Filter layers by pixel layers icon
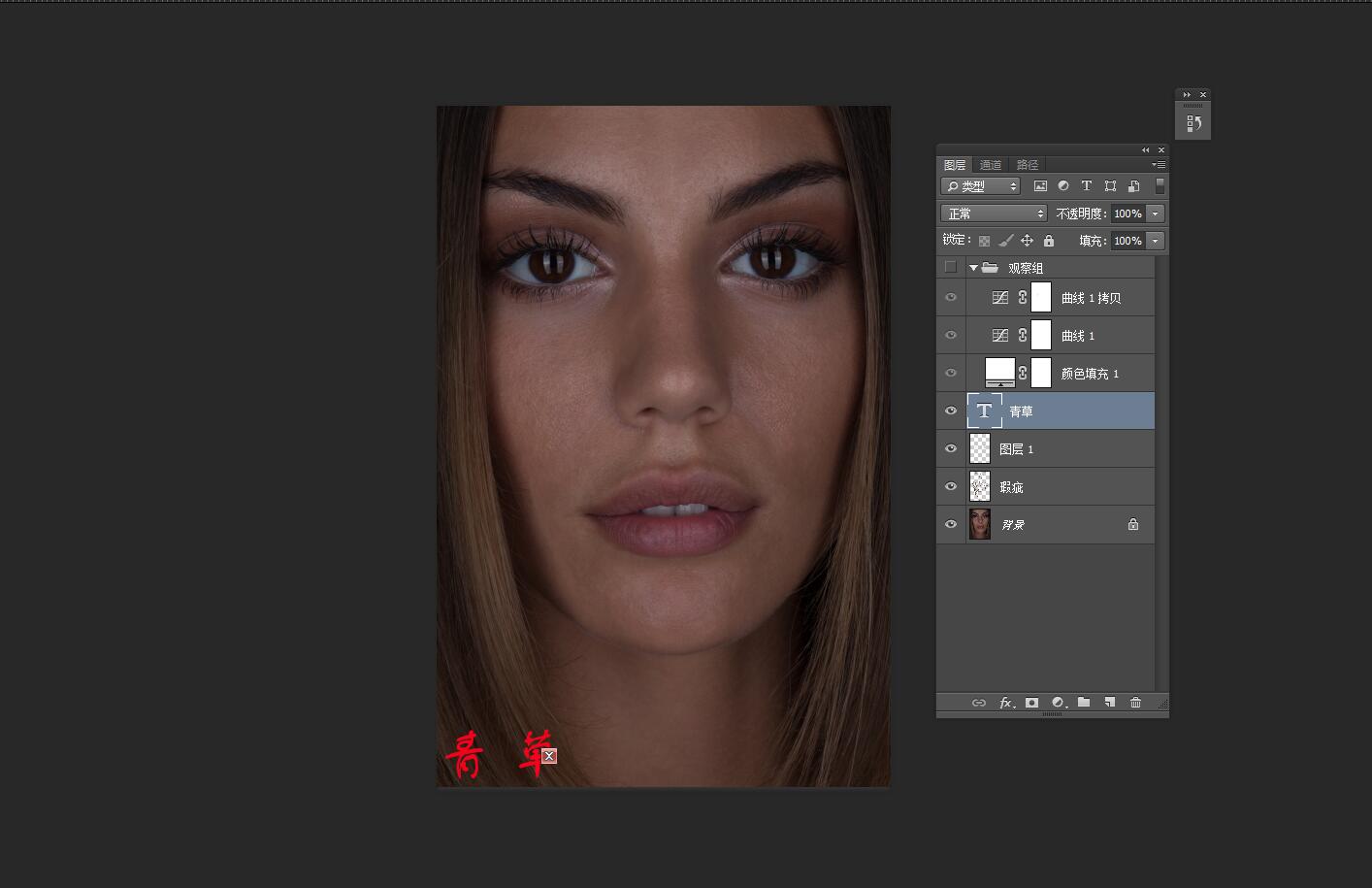This screenshot has width=1372, height=888. pyautogui.click(x=1040, y=186)
